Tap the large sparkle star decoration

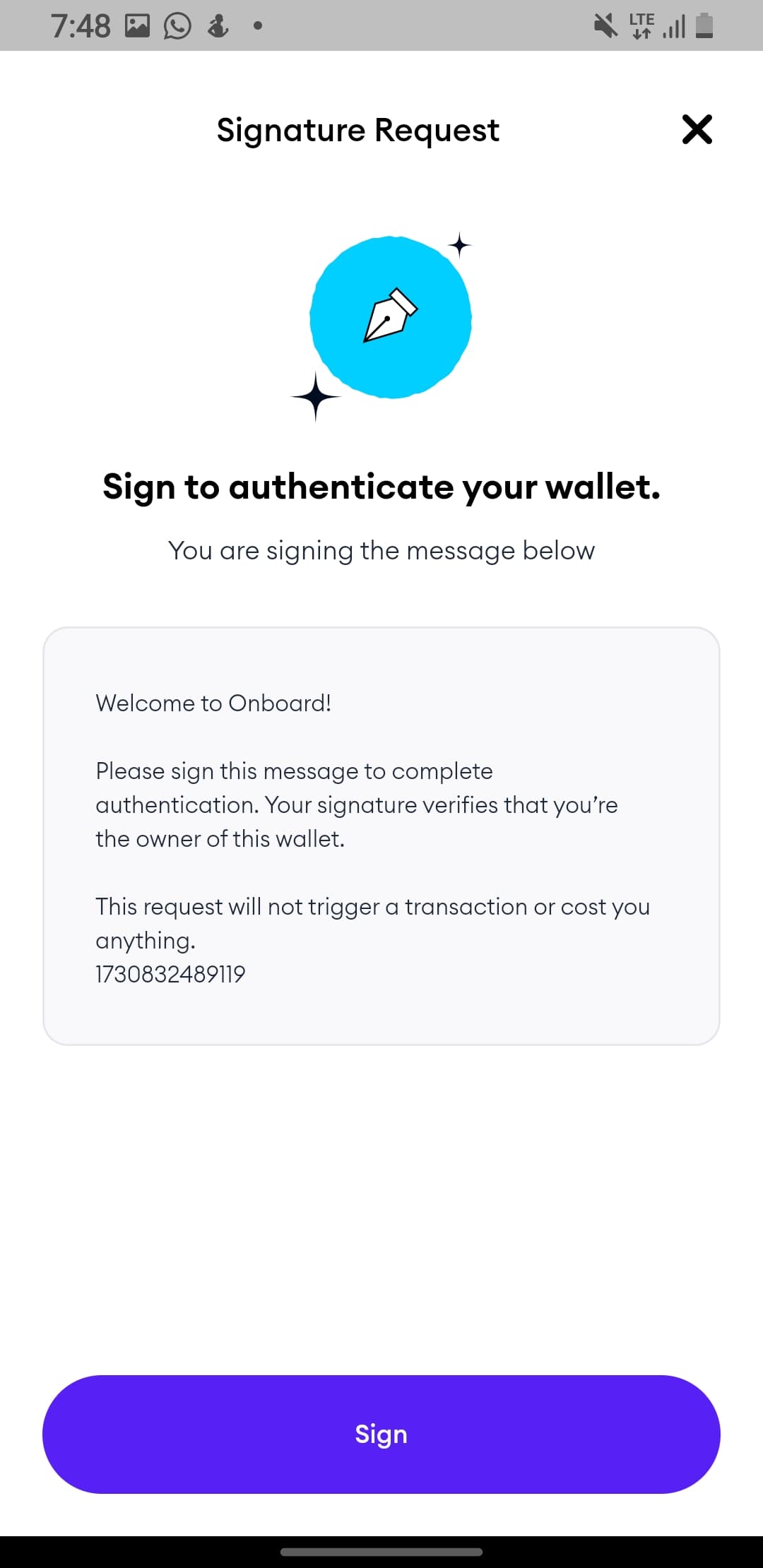tap(316, 396)
